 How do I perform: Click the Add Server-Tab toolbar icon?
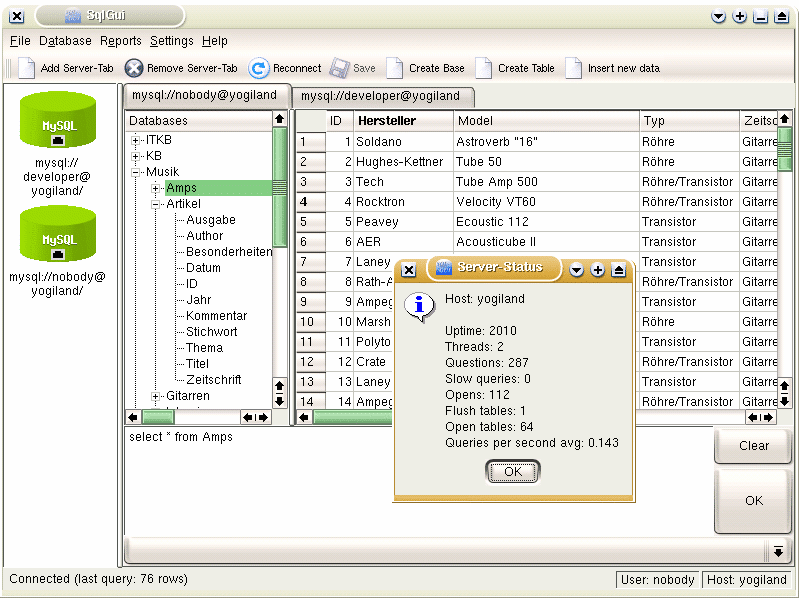click(26, 68)
